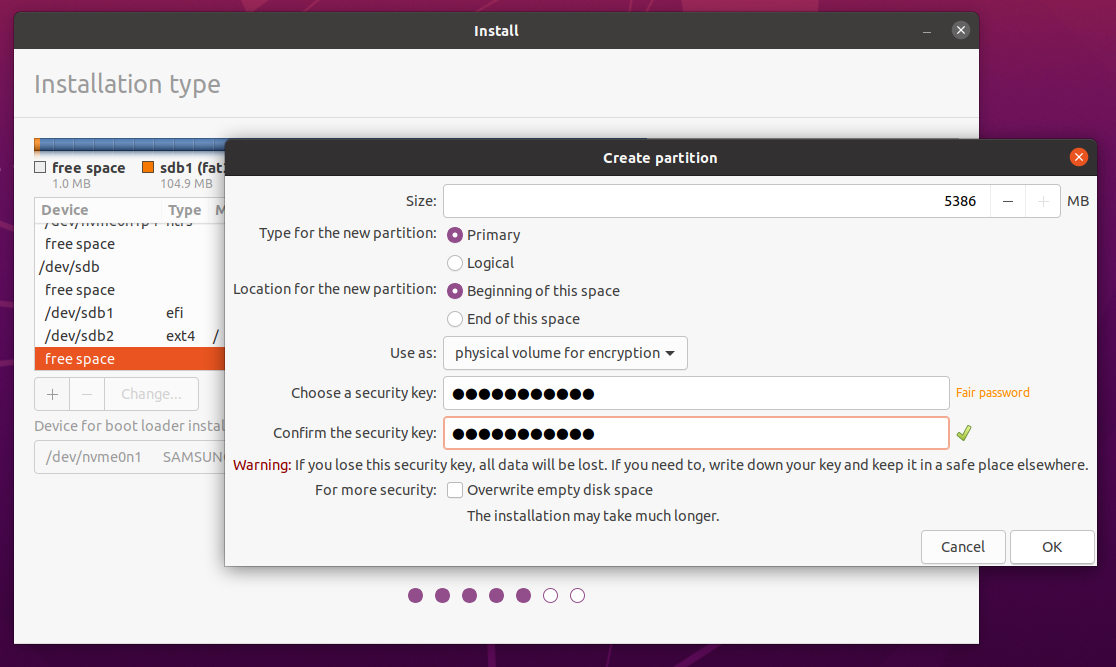Click the remove partition minus icon

tap(86, 394)
